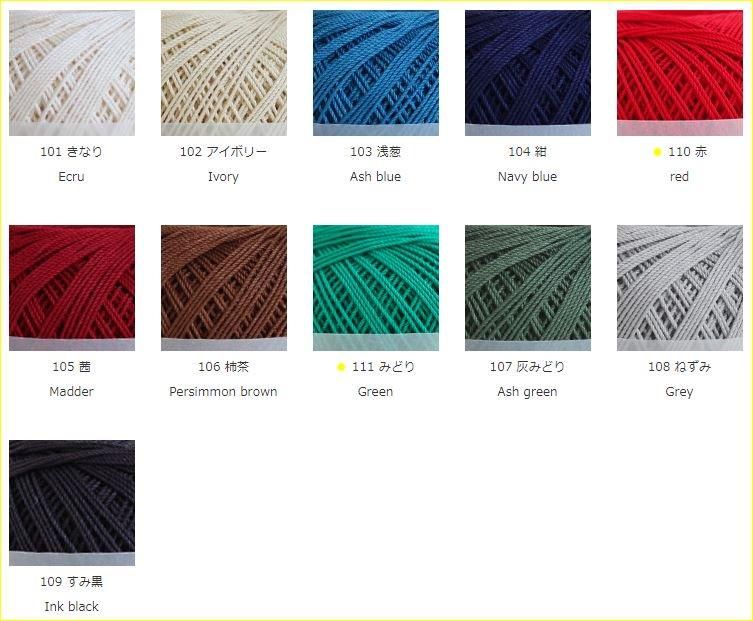The height and width of the screenshot is (621, 753).
Task: Click the 'Navy blue' text label
Action: tap(527, 177)
